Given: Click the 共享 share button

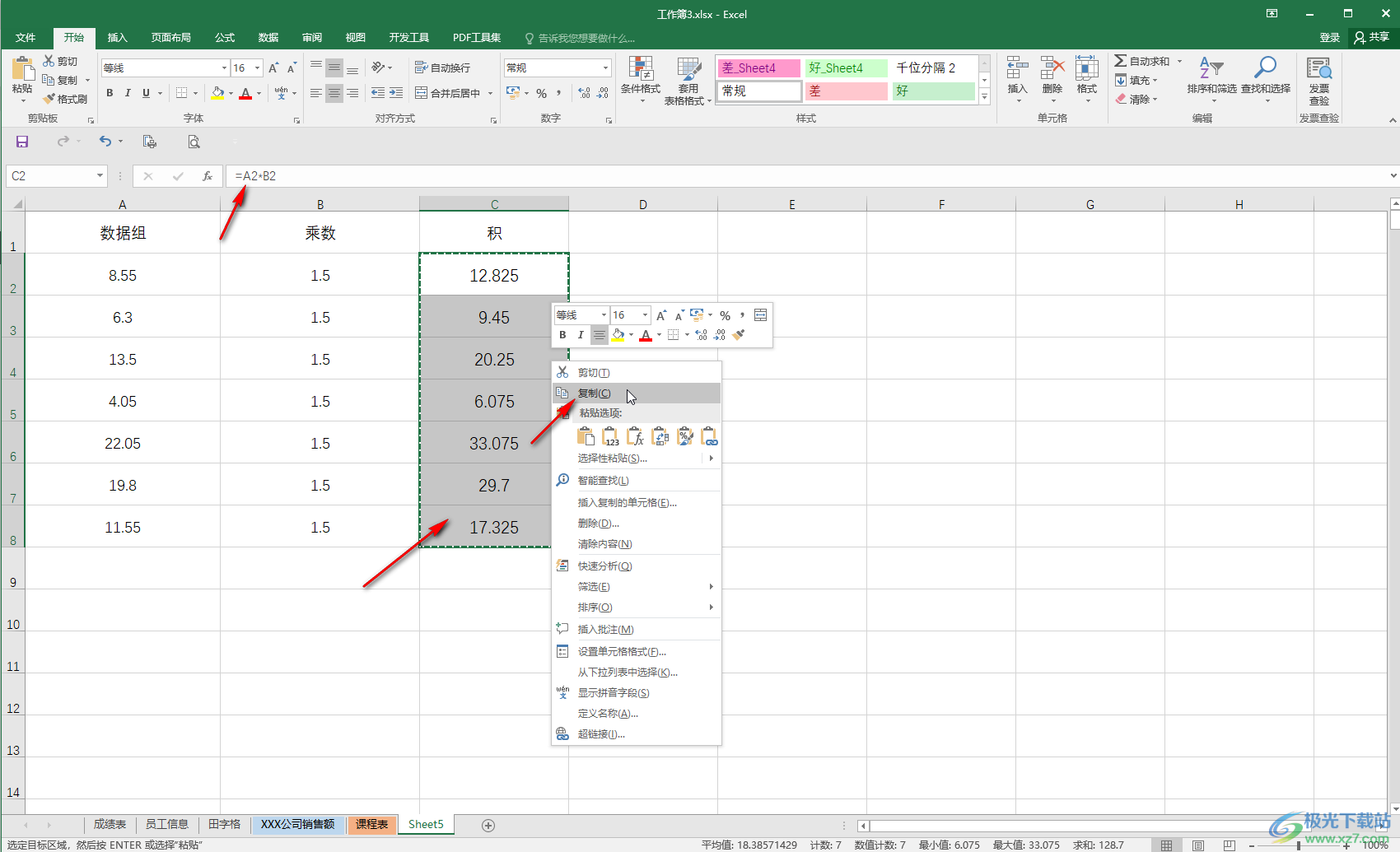Looking at the screenshot, I should tap(1373, 37).
